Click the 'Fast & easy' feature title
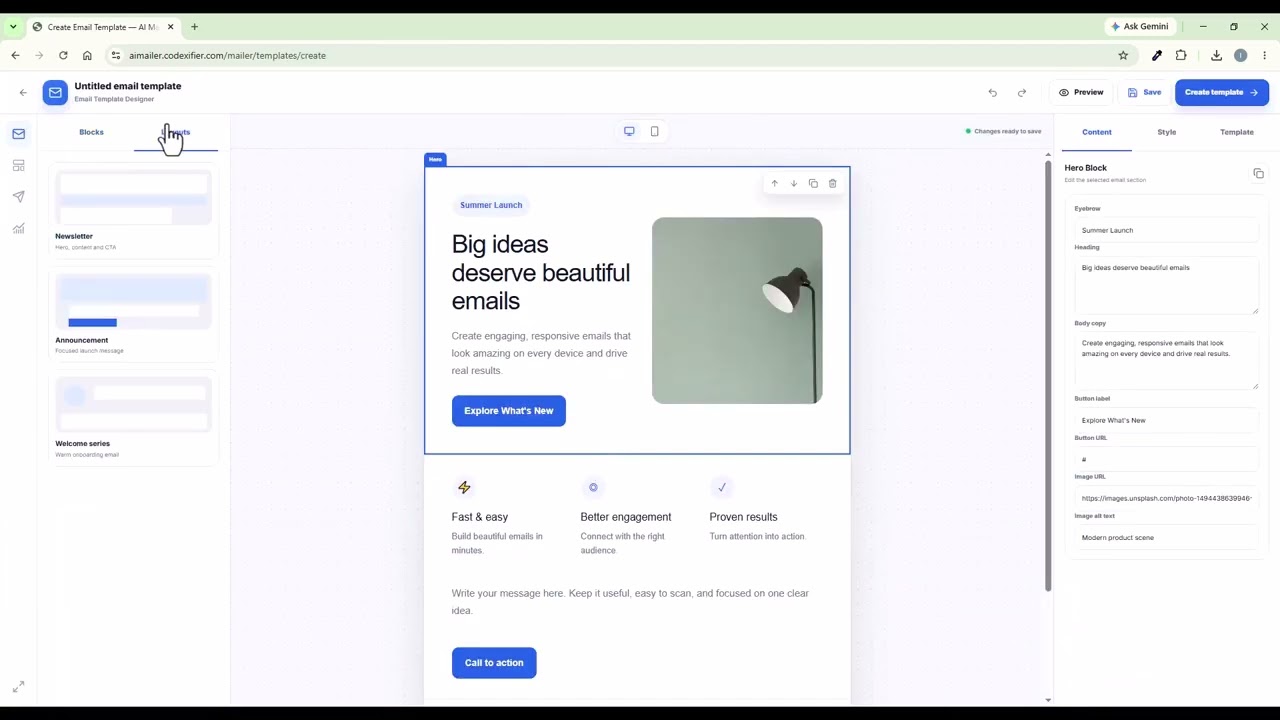 pyautogui.click(x=480, y=517)
